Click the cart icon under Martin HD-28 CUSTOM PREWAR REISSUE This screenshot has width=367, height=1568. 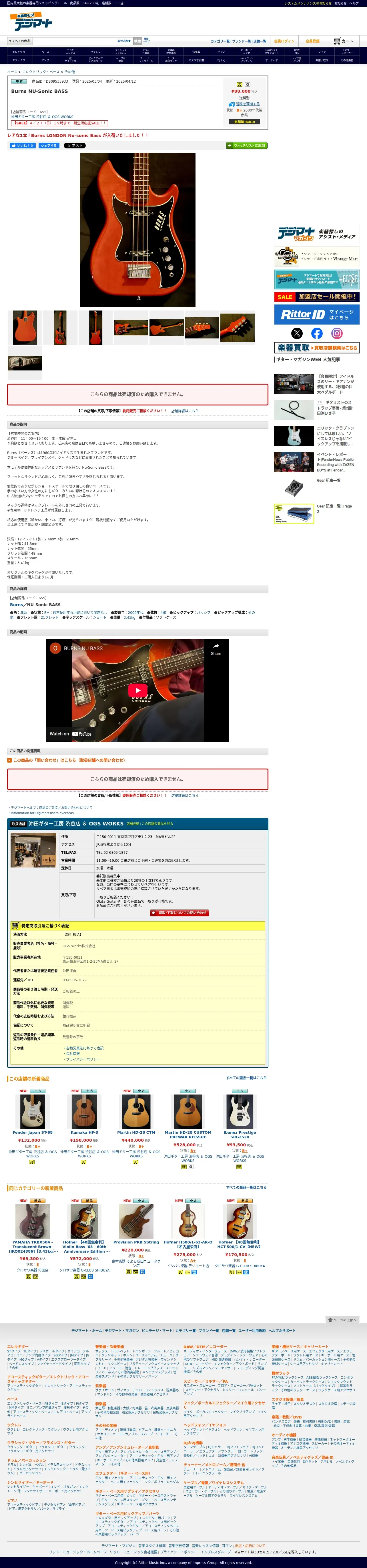[184, 1167]
